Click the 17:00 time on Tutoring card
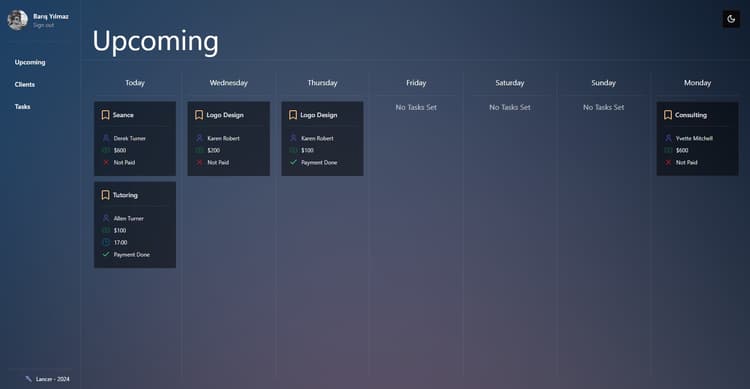The image size is (750, 389). (x=121, y=243)
